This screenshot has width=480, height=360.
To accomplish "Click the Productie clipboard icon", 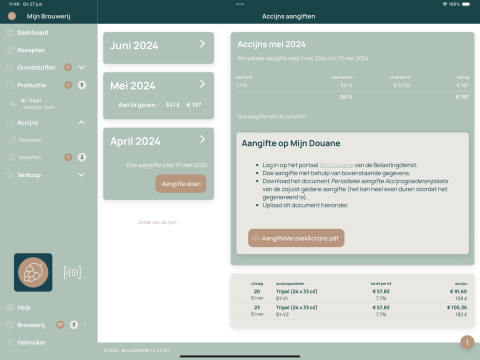I will tap(10, 85).
